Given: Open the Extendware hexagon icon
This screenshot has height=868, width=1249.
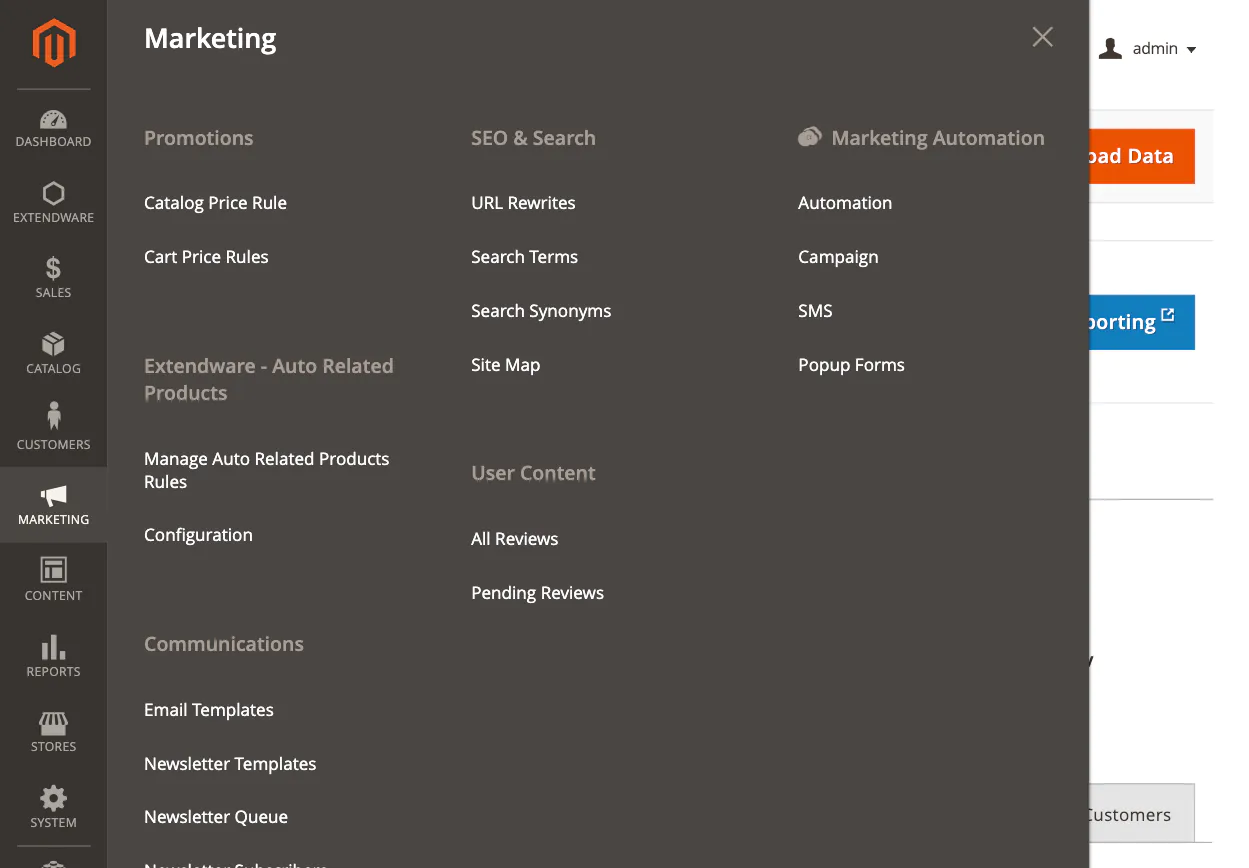Looking at the screenshot, I should [53, 194].
